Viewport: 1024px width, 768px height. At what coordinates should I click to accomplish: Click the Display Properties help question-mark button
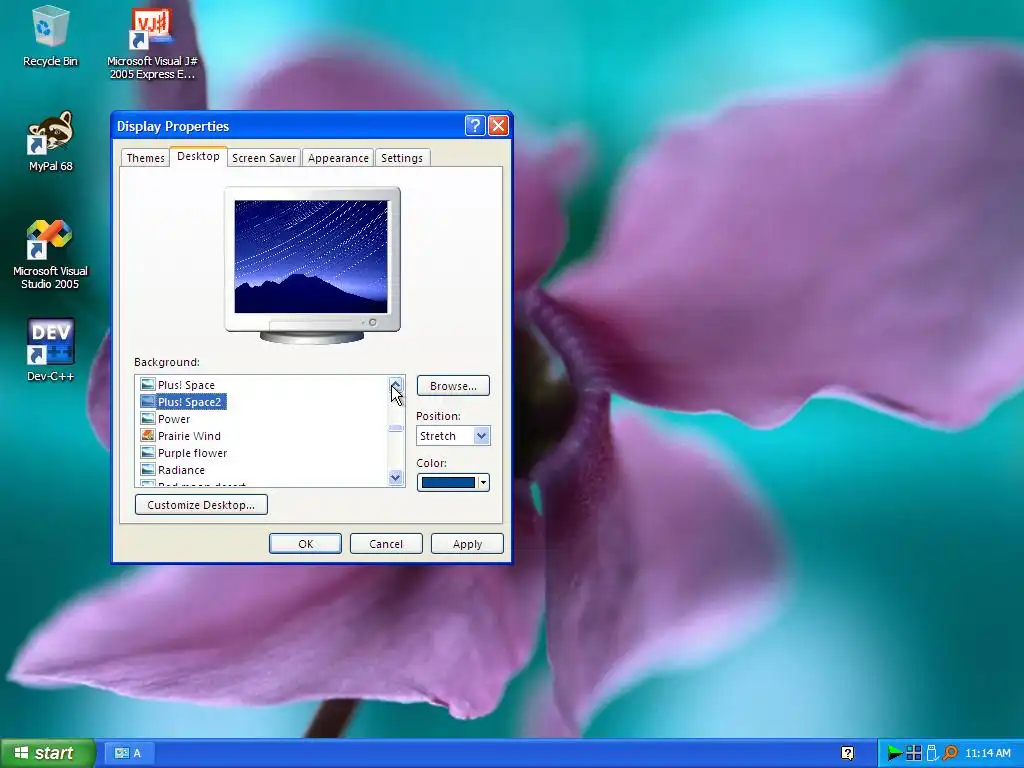tap(475, 125)
